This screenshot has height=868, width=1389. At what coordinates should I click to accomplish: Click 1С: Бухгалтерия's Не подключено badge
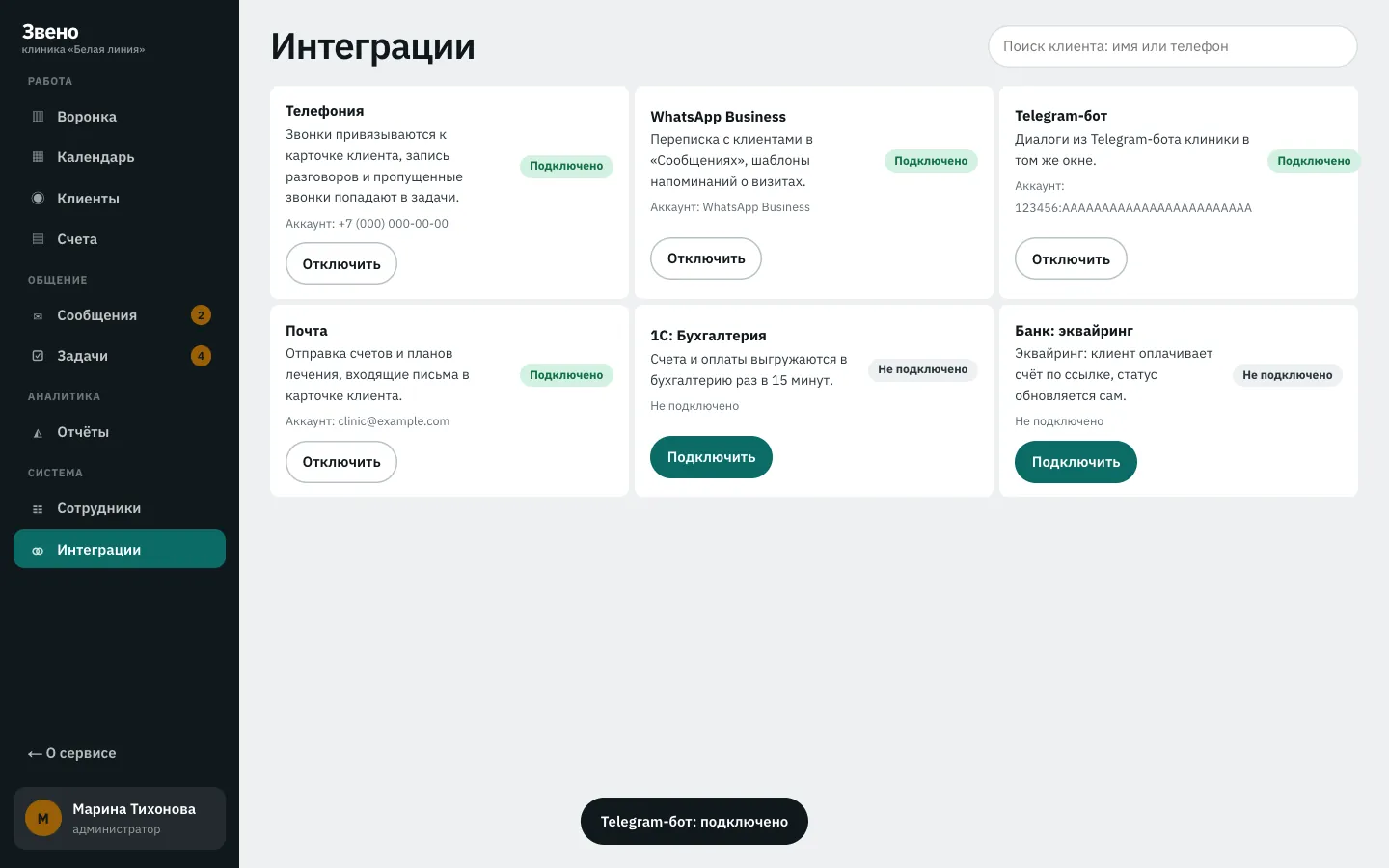pos(923,369)
